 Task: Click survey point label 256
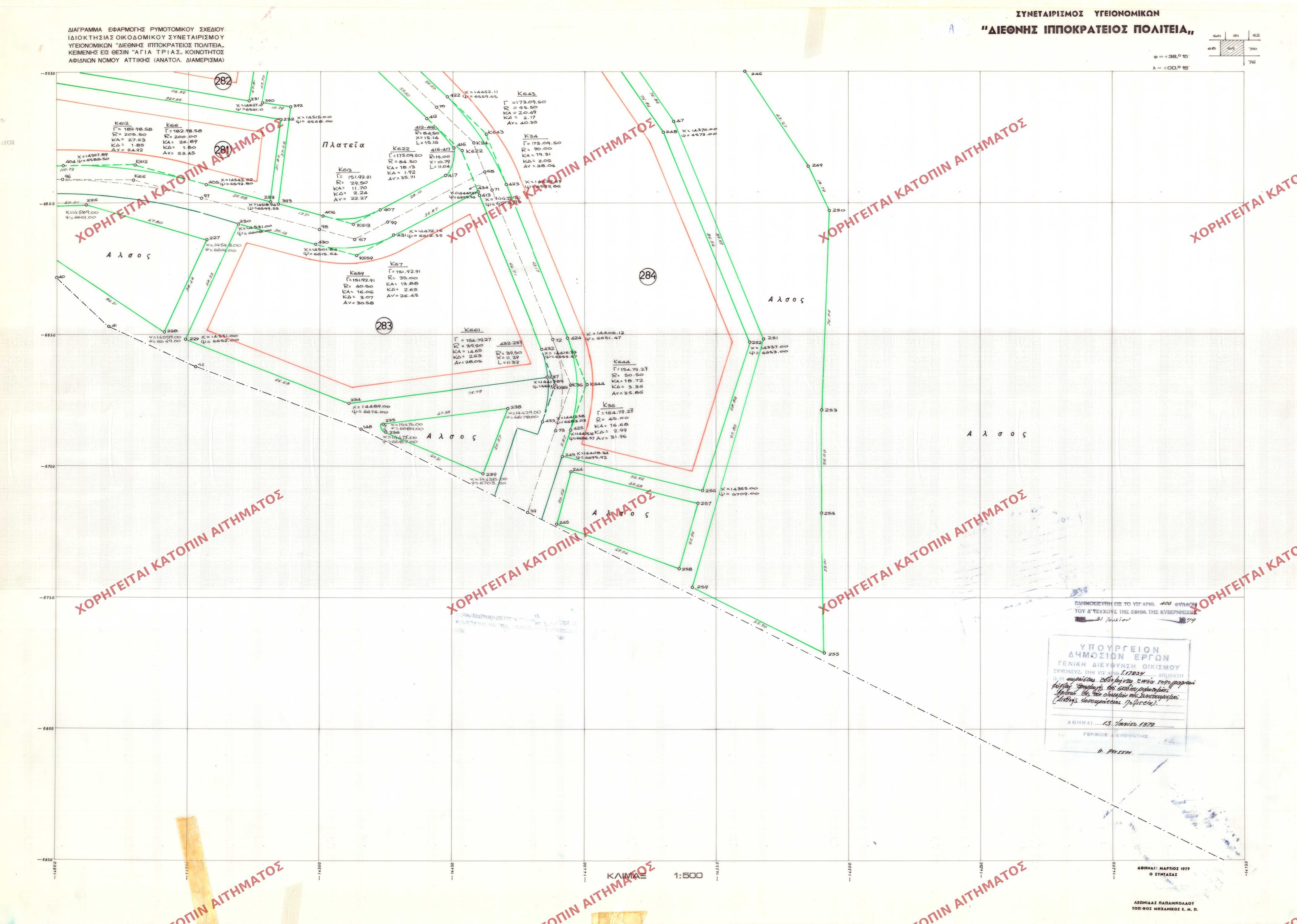(710, 490)
